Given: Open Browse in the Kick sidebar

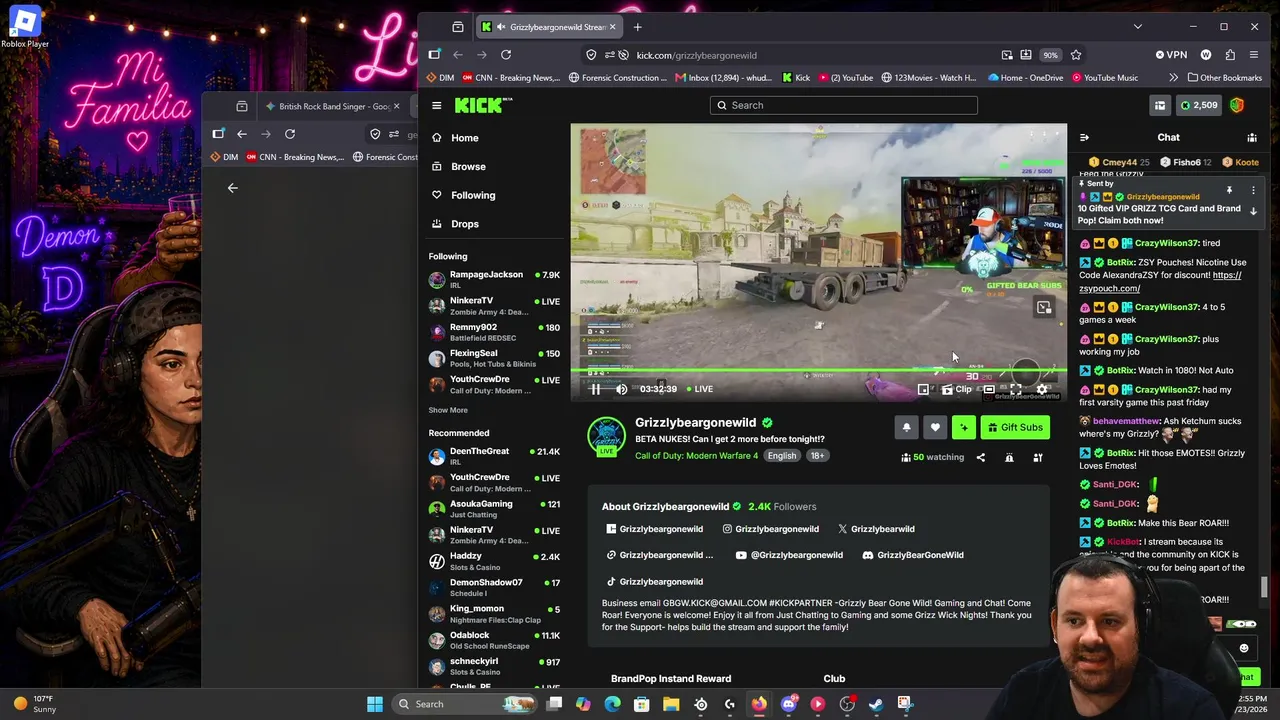Looking at the screenshot, I should 495,167.
